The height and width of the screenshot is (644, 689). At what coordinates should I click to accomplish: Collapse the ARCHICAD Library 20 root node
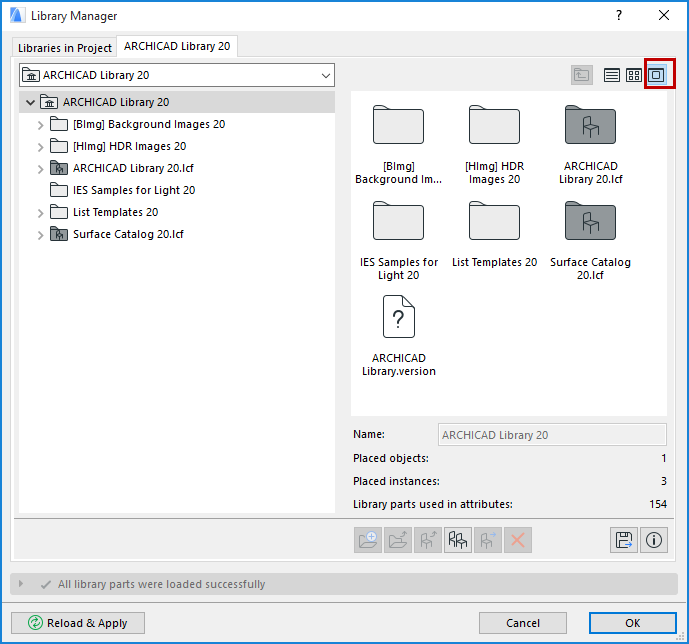click(x=30, y=102)
